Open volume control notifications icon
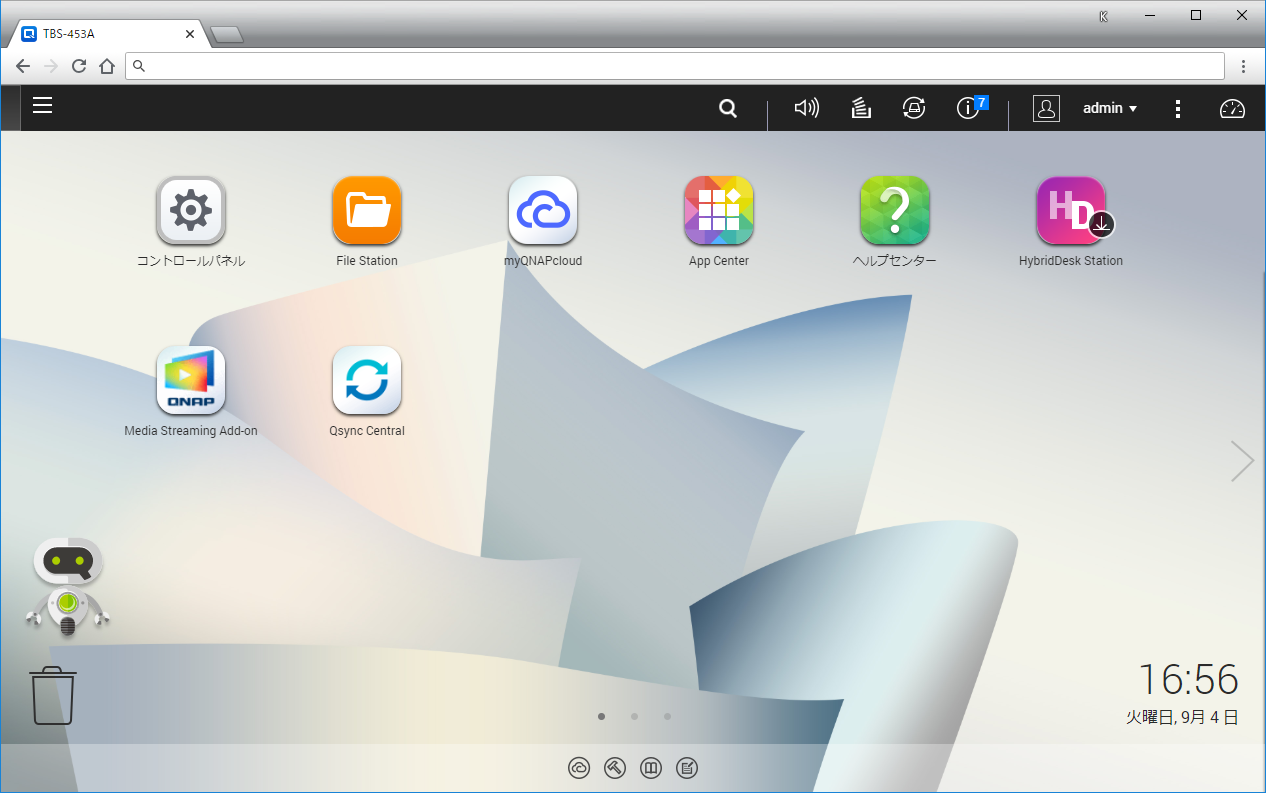This screenshot has width=1266, height=793. click(806, 109)
